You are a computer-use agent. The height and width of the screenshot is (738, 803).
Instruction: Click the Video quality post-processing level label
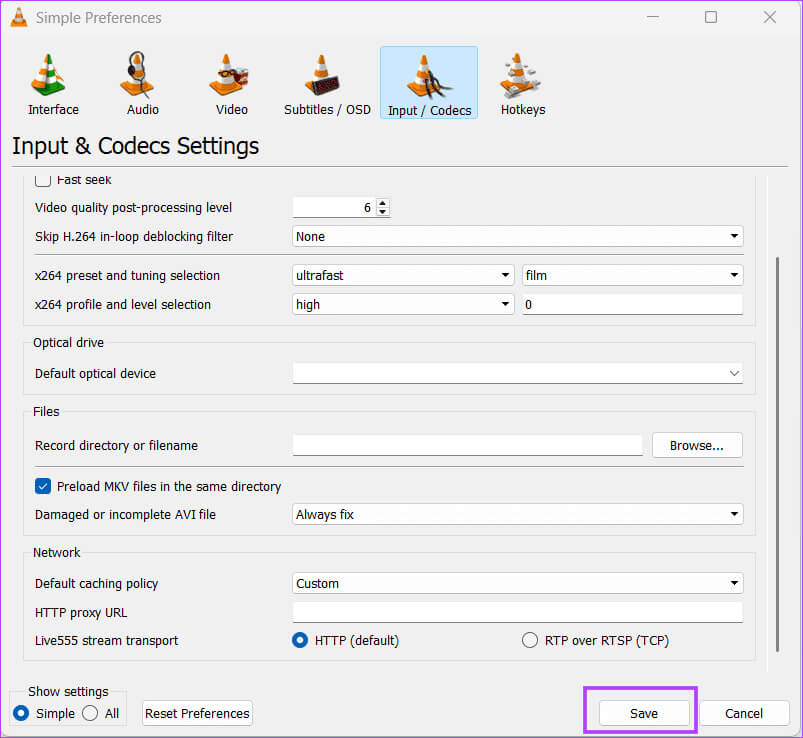[133, 207]
